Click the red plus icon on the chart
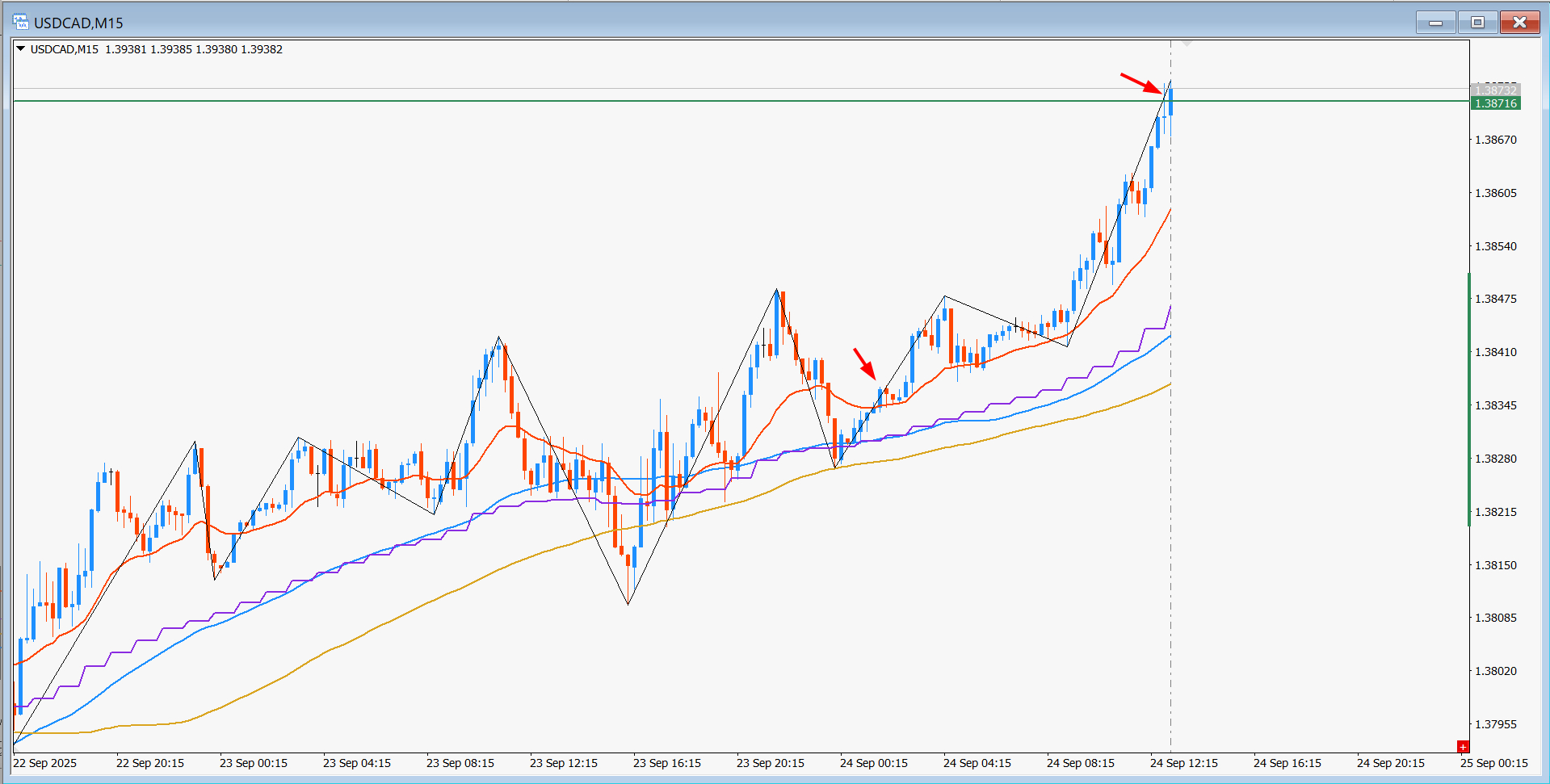Image resolution: width=1550 pixels, height=784 pixels. 1462,747
